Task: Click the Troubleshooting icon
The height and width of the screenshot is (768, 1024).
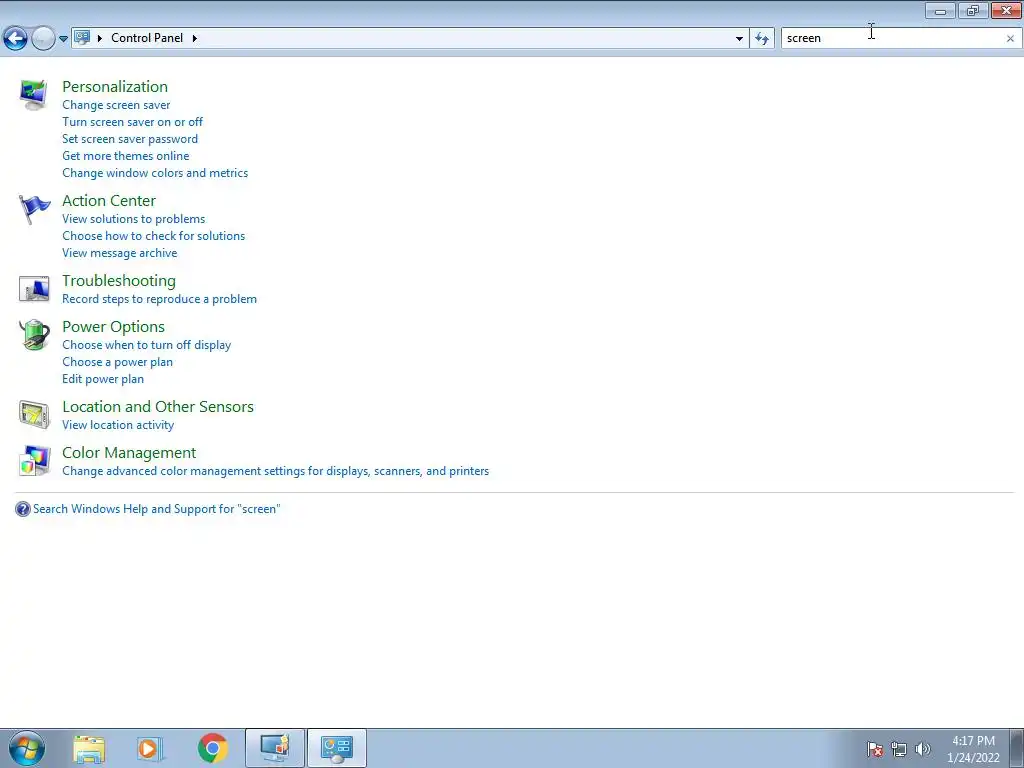Action: click(x=34, y=289)
